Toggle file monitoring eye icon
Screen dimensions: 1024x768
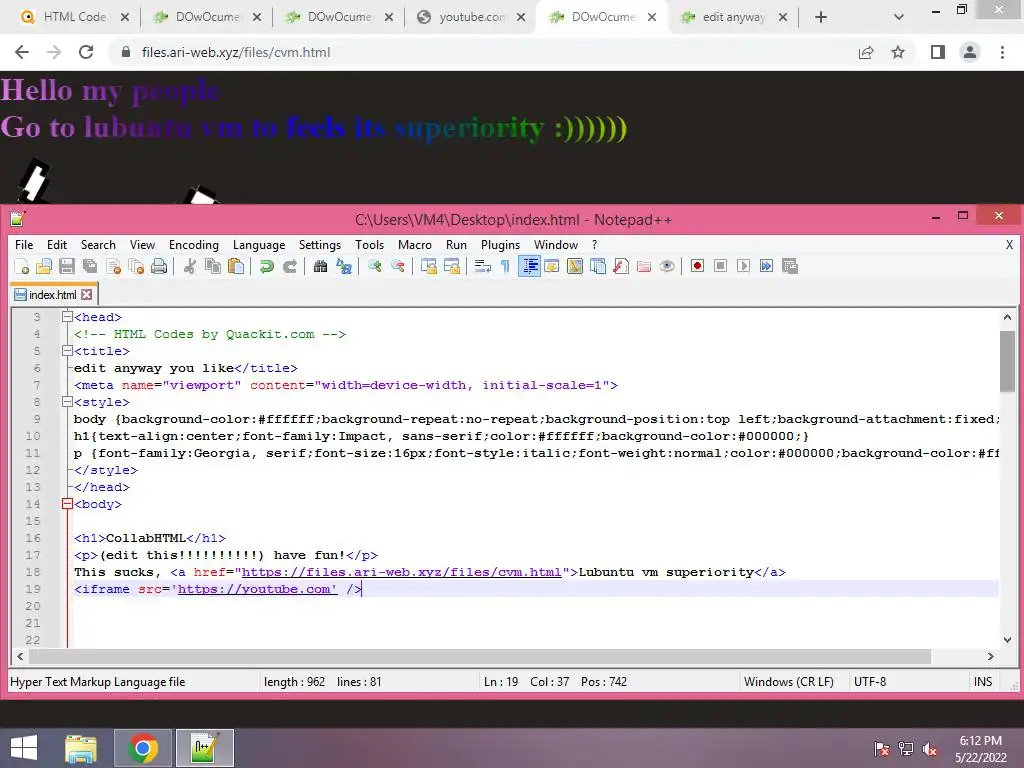[667, 266]
